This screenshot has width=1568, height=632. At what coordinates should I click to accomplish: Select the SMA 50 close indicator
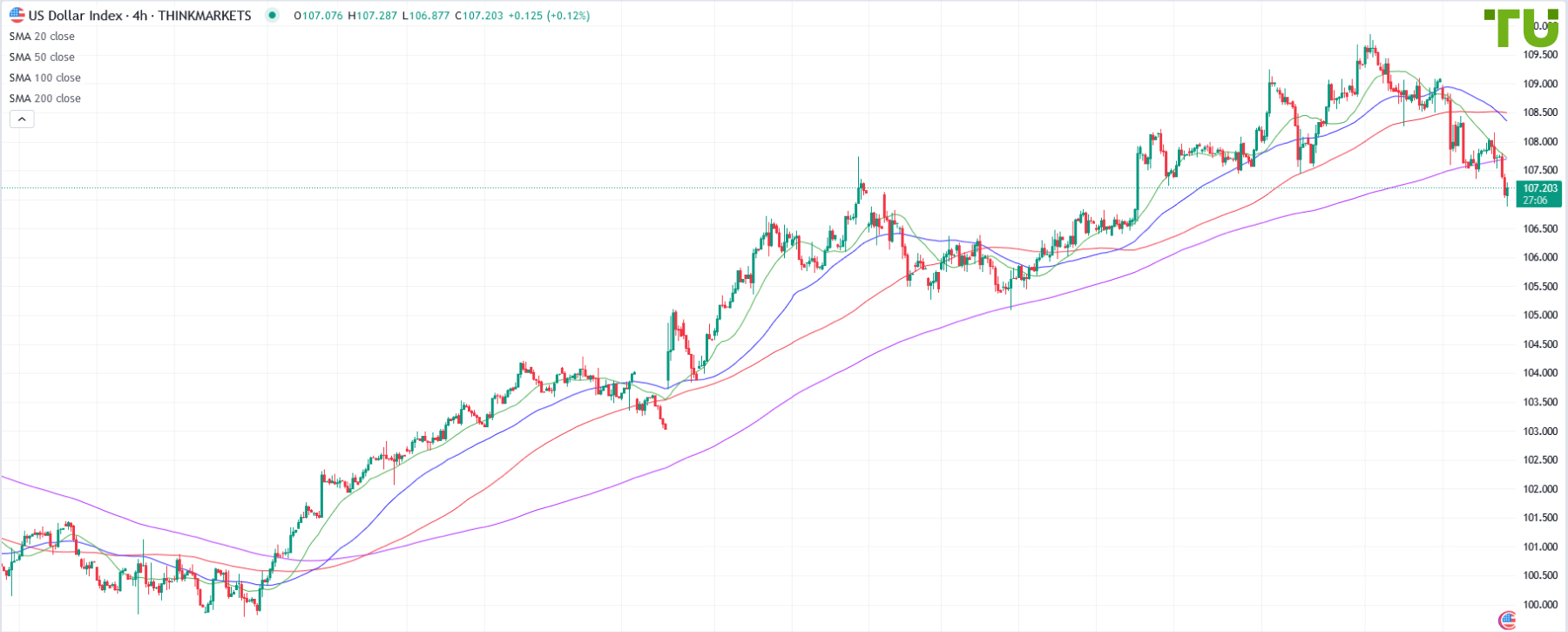42,58
